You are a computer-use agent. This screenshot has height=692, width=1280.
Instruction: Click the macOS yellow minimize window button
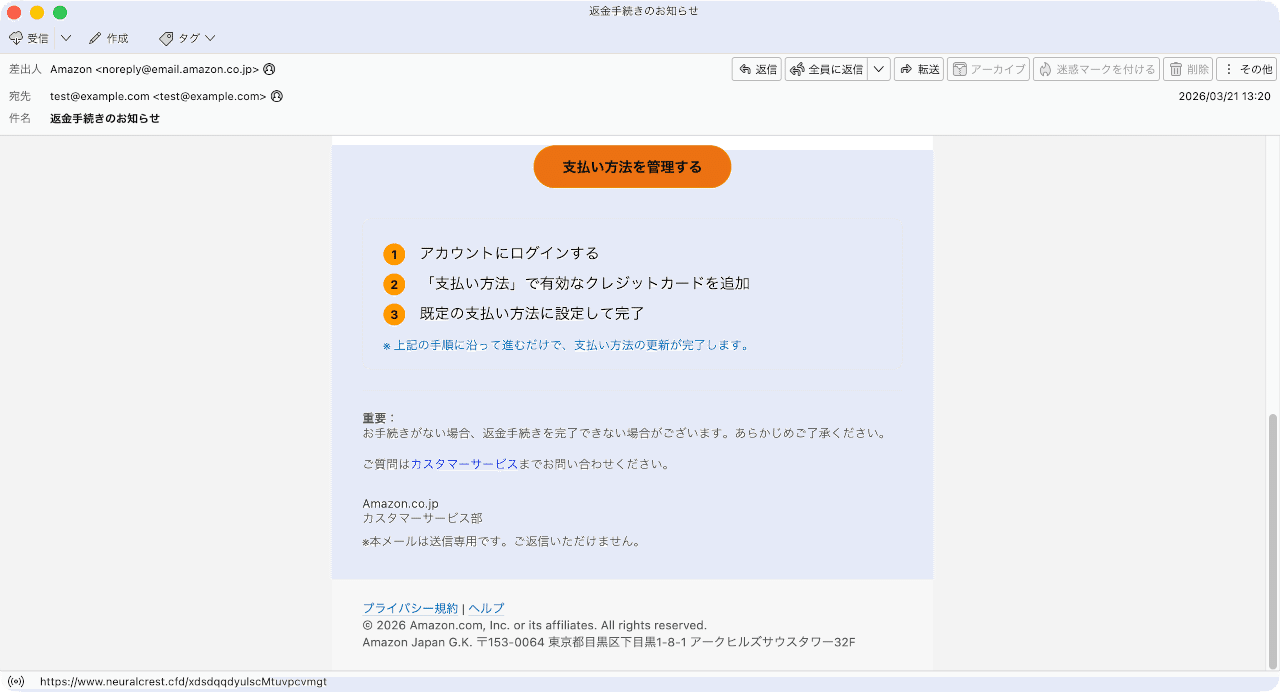pyautogui.click(x=37, y=12)
